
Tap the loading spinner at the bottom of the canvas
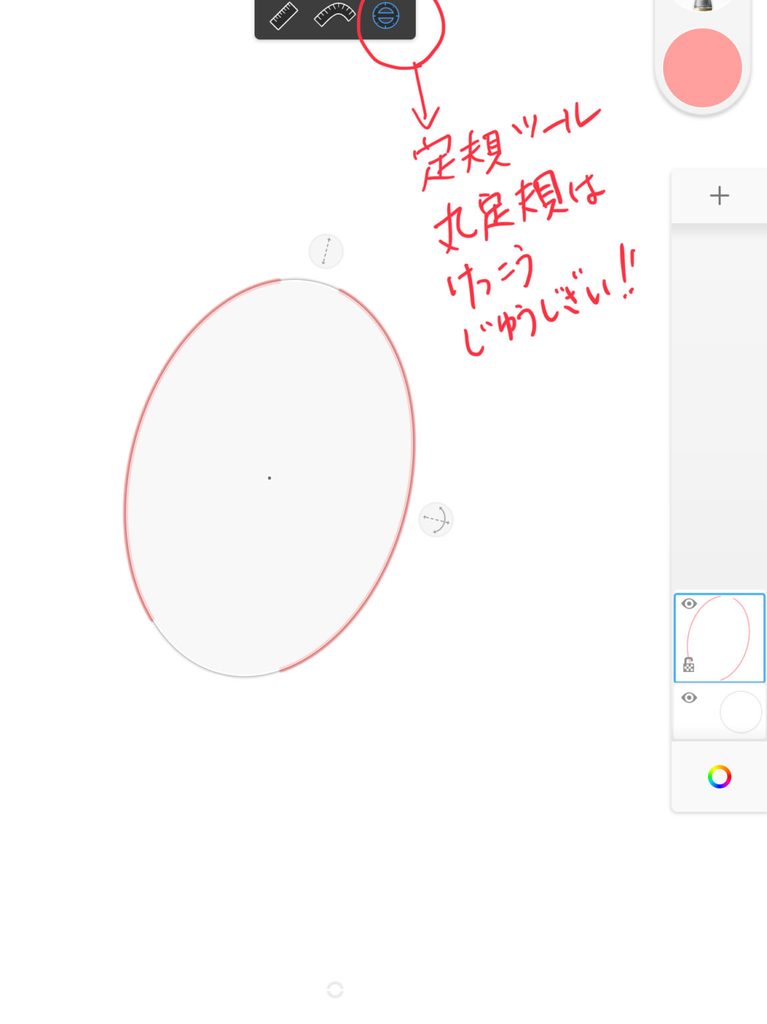click(335, 990)
